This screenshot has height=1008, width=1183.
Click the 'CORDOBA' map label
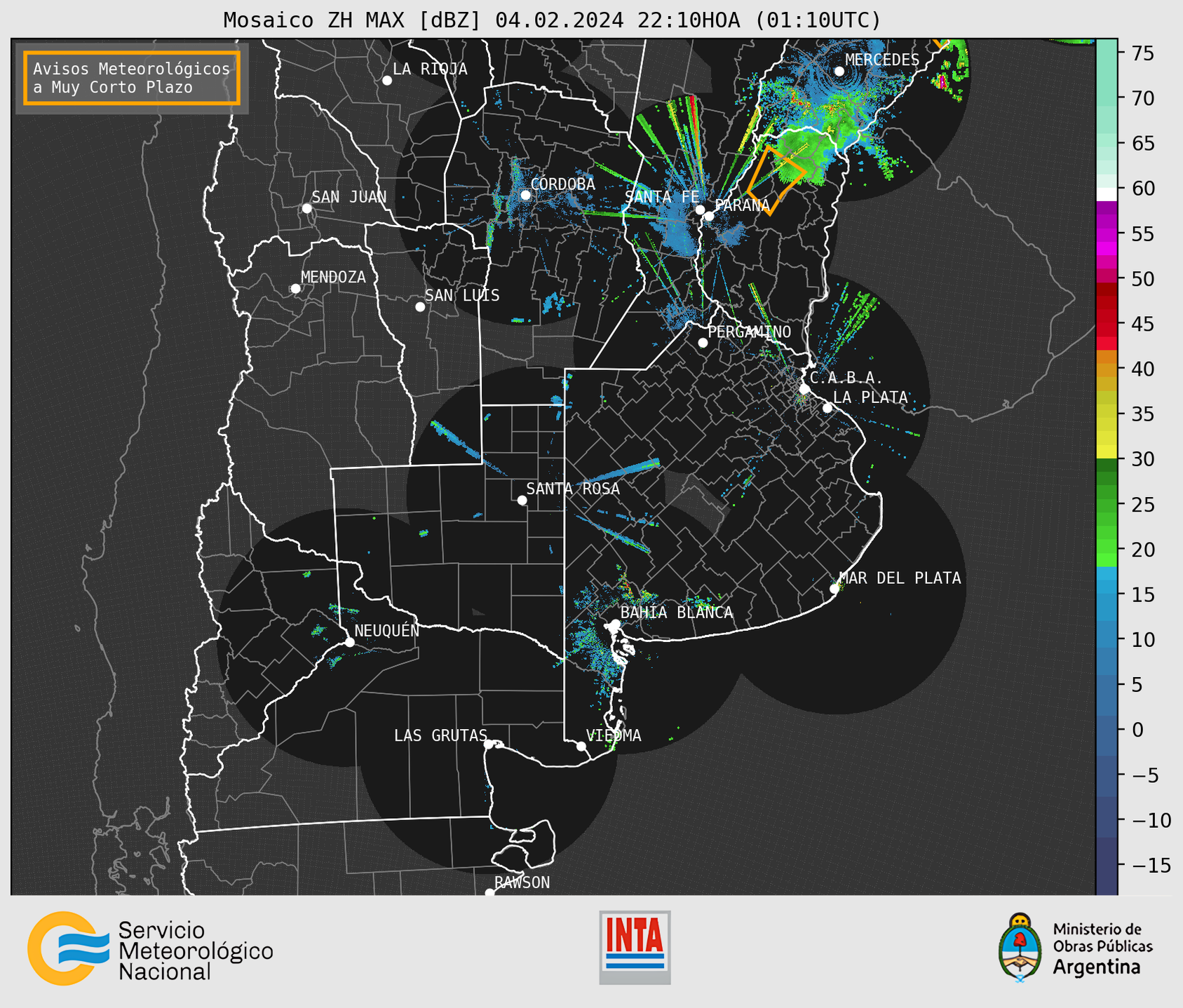pos(563,184)
